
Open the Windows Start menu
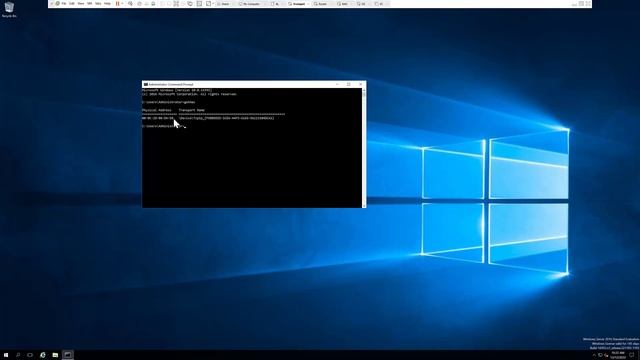(x=6, y=355)
